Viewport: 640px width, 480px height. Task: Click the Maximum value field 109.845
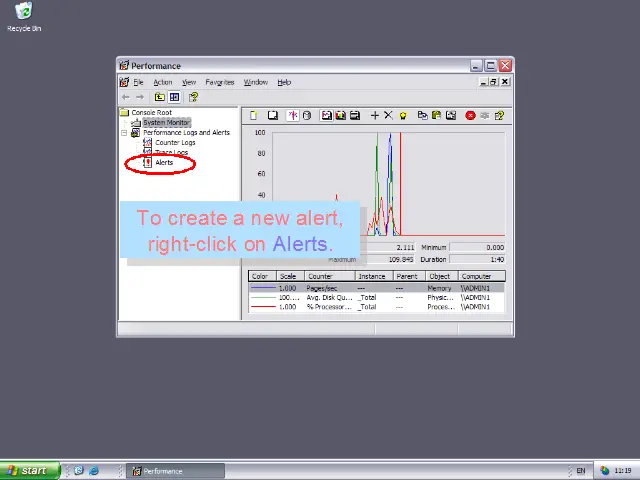[390, 260]
